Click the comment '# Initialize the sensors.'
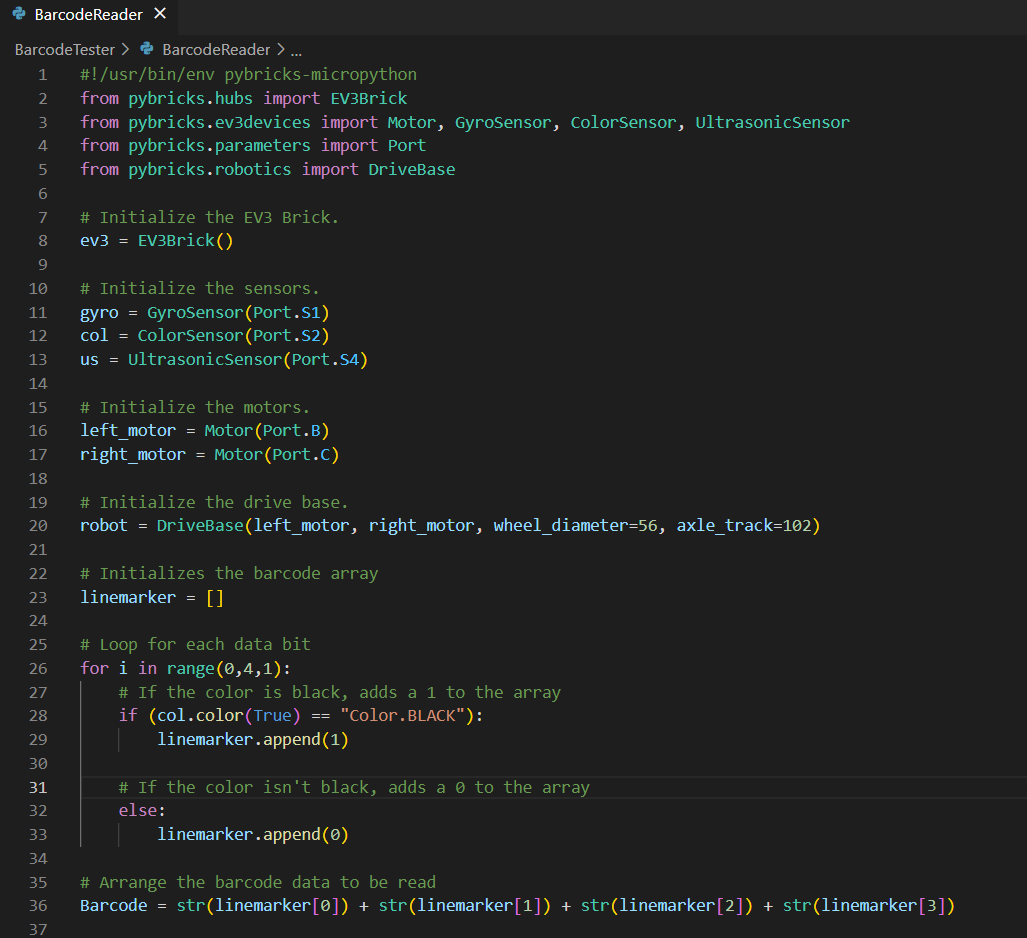 [x=200, y=289]
